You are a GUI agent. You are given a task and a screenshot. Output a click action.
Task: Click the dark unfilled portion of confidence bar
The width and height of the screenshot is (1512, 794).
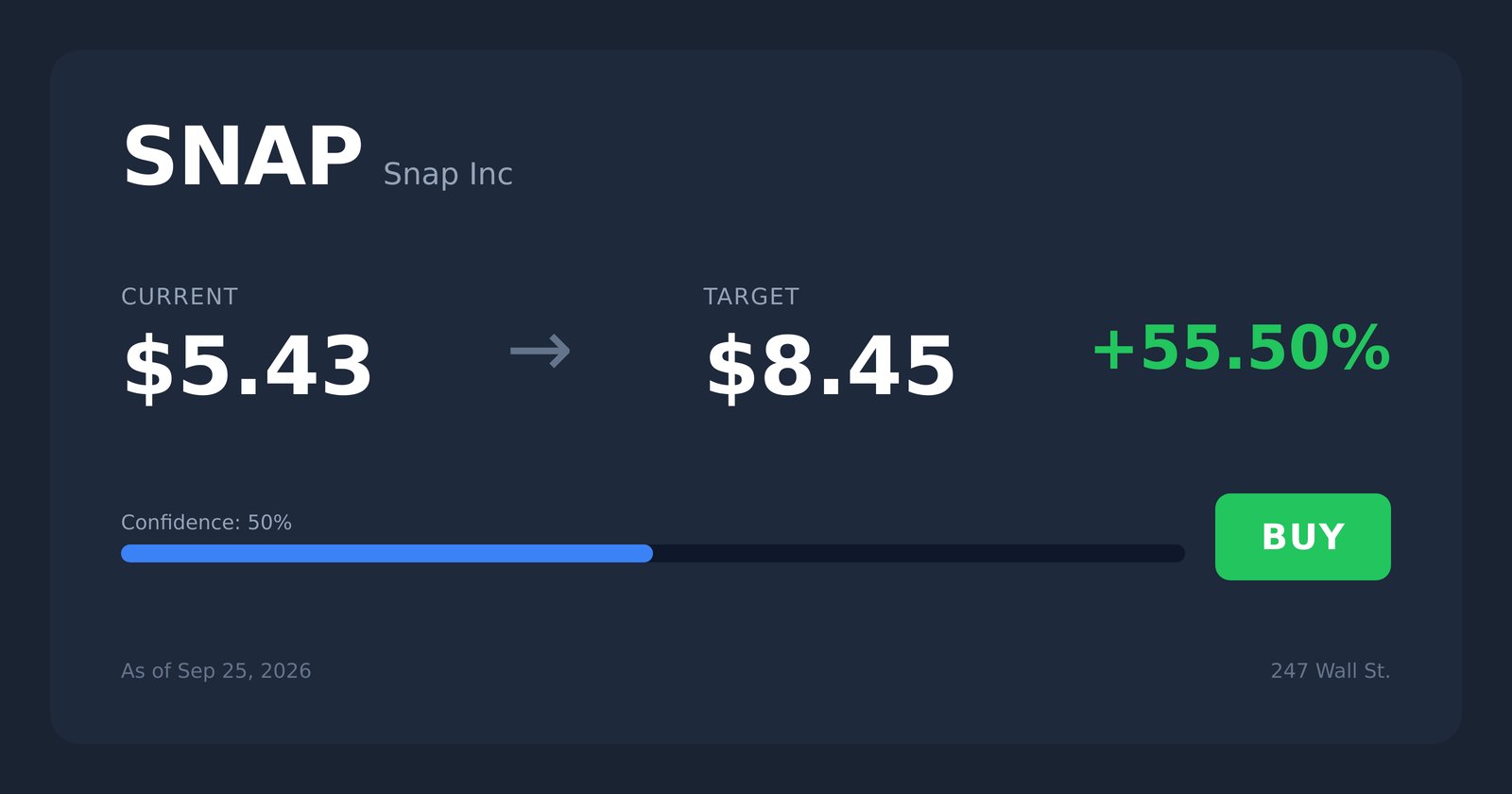[x=919, y=553]
